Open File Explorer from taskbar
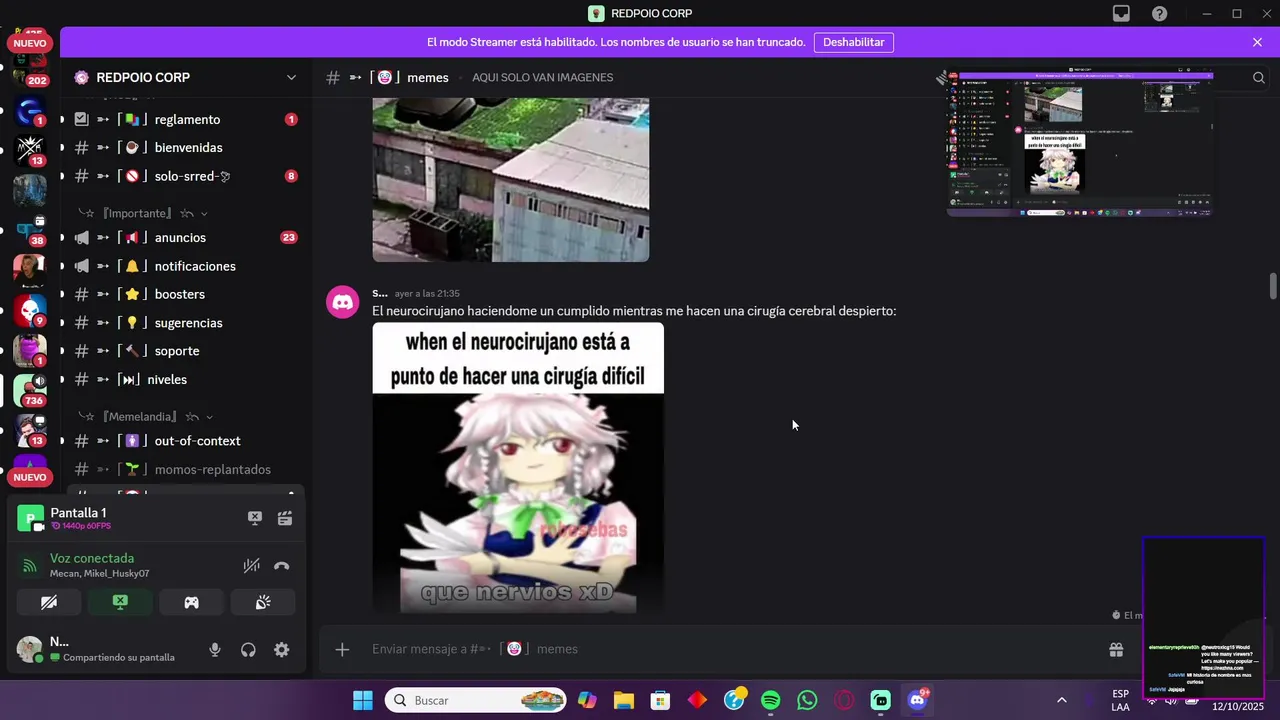 pyautogui.click(x=624, y=700)
